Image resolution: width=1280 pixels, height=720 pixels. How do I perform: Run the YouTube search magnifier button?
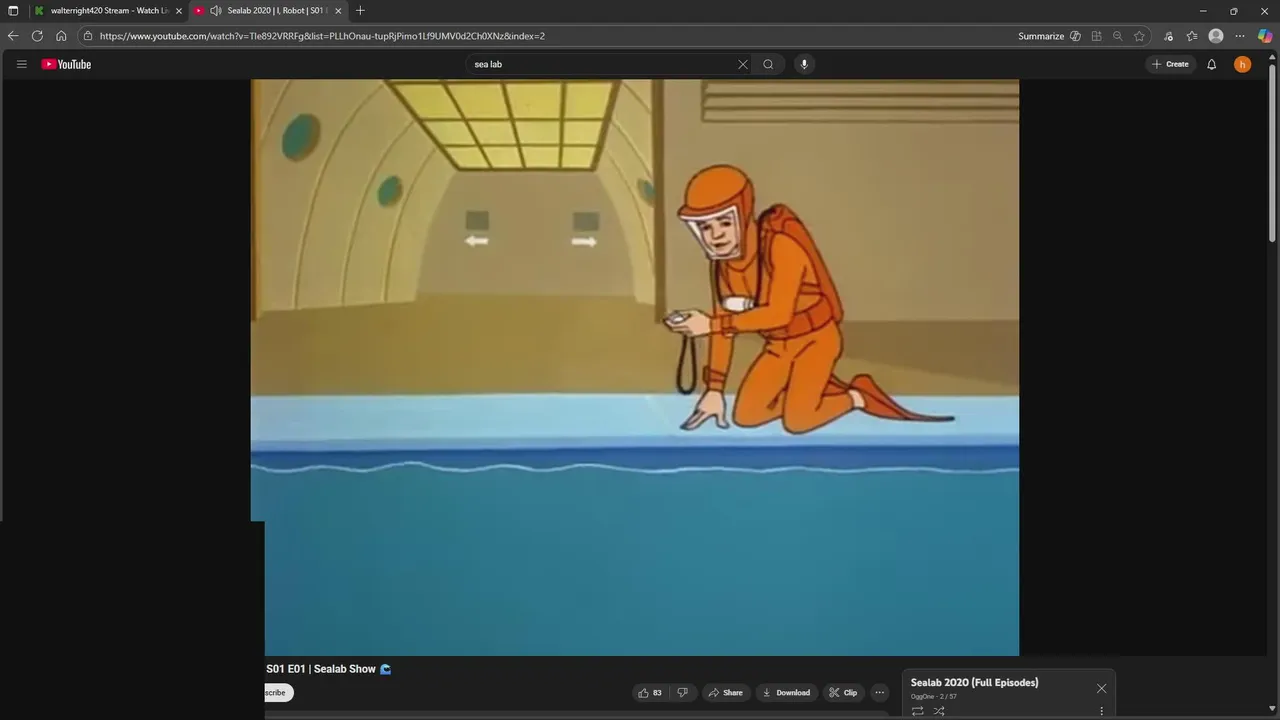point(768,64)
